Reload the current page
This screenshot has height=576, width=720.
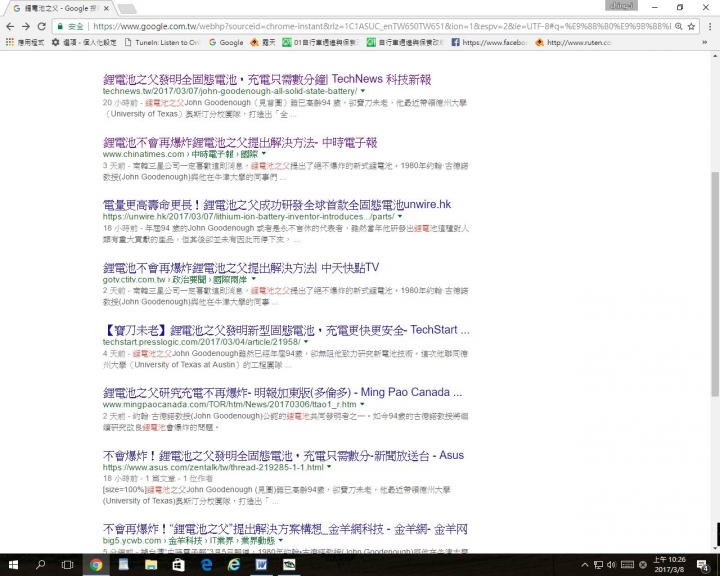(41, 27)
